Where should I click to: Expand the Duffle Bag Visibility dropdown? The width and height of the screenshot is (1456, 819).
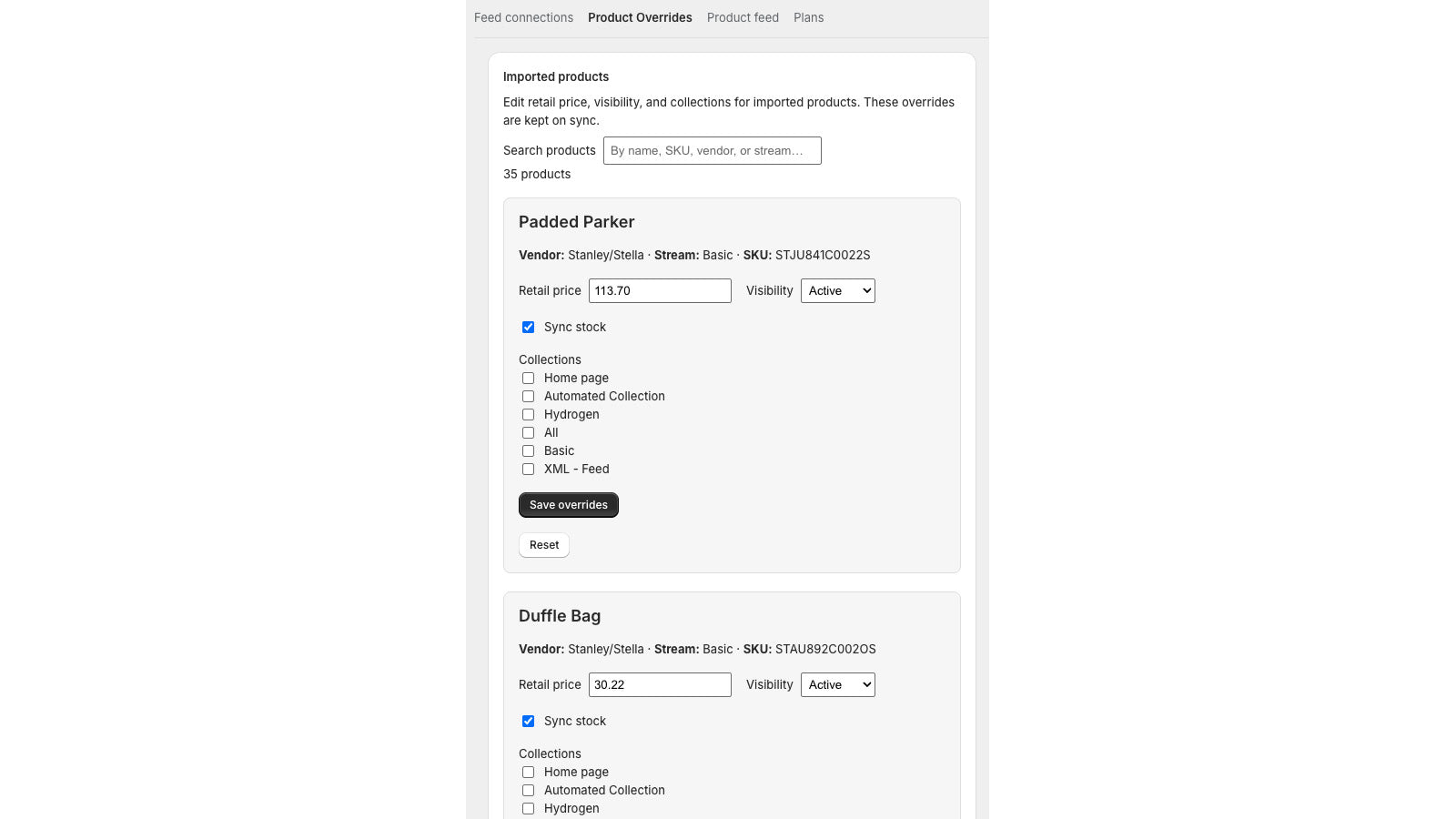pyautogui.click(x=837, y=685)
